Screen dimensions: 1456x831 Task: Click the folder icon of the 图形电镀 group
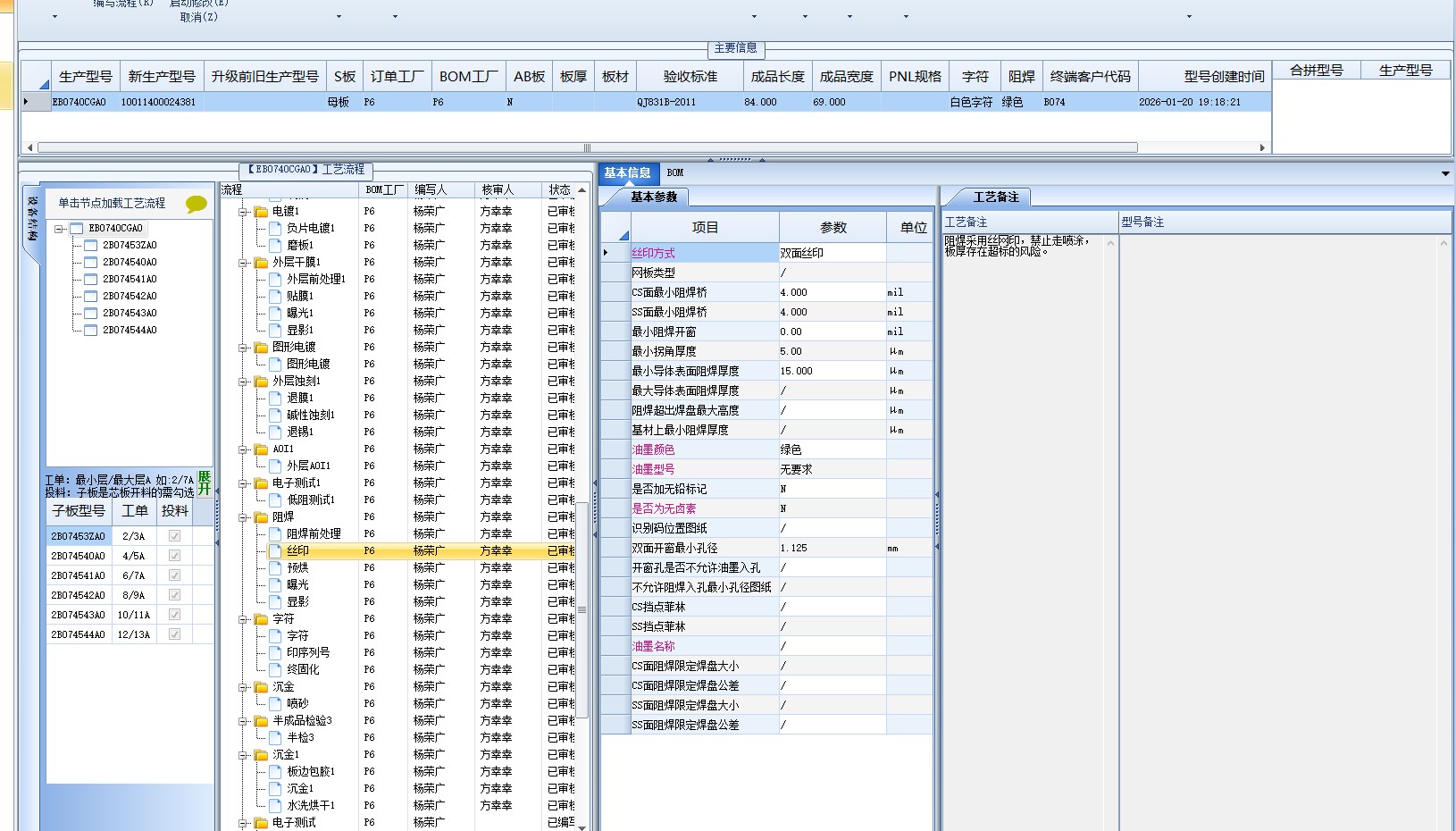pyautogui.click(x=261, y=348)
